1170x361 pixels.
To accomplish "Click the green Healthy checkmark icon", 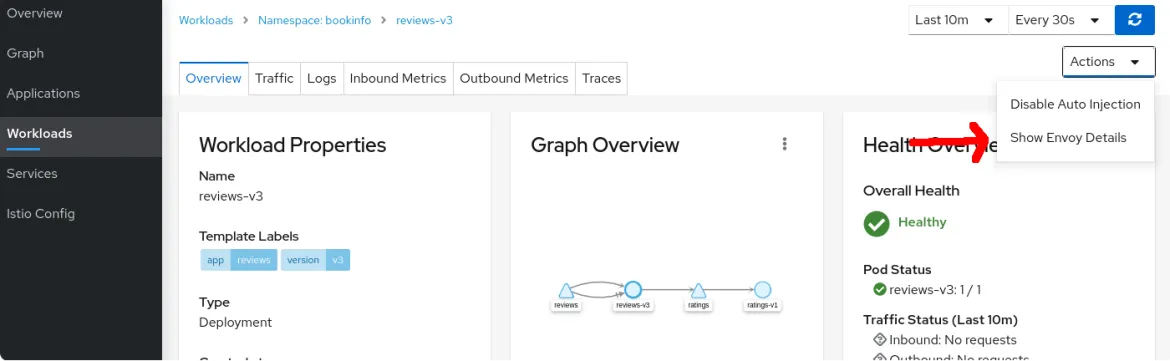I will point(876,223).
